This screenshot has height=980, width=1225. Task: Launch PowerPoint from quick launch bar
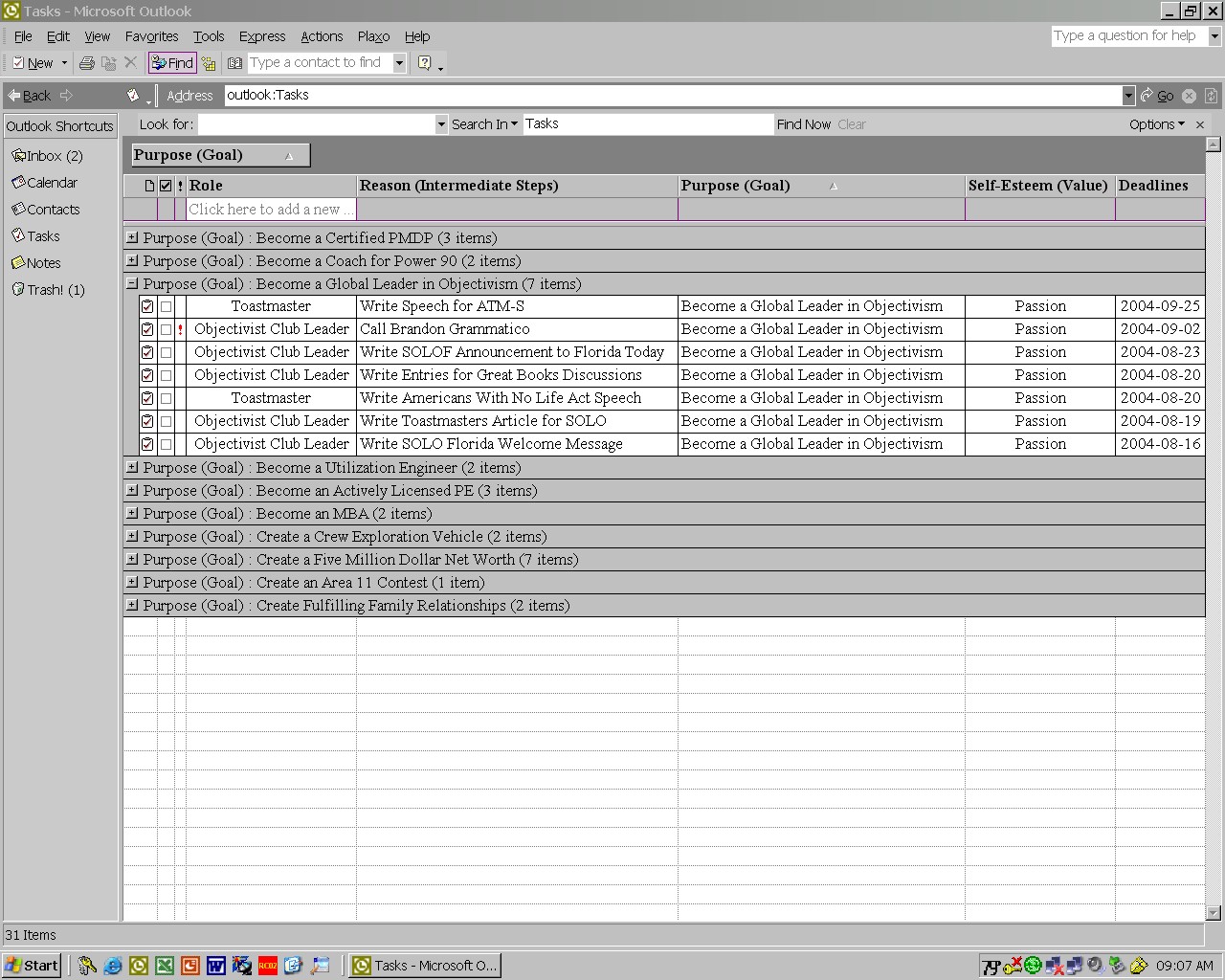pyautogui.click(x=190, y=966)
